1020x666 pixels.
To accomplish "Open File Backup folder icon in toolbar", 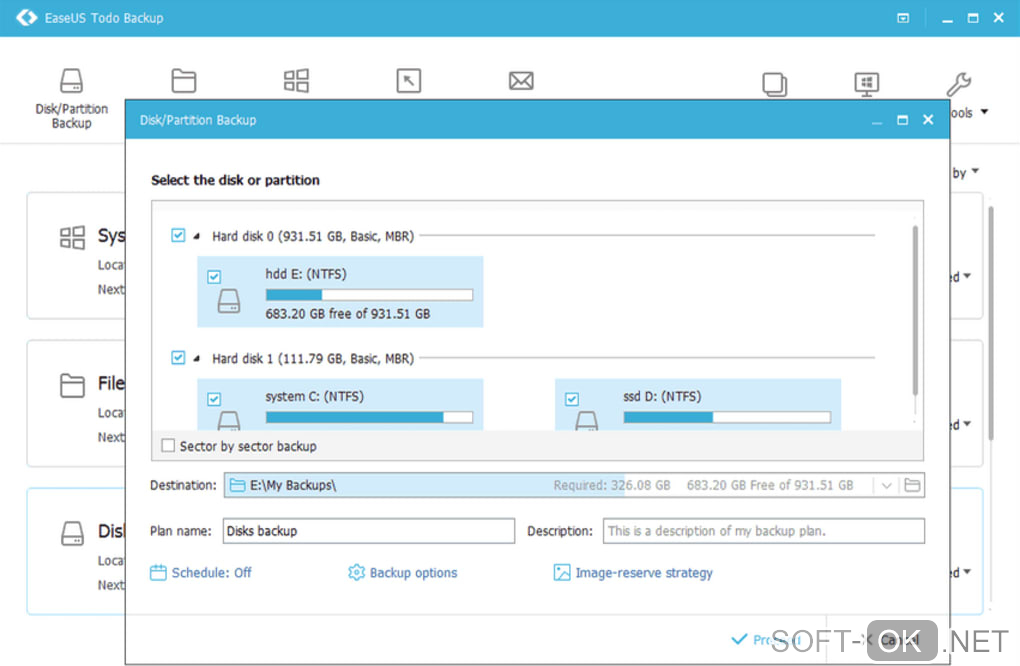I will [x=183, y=81].
